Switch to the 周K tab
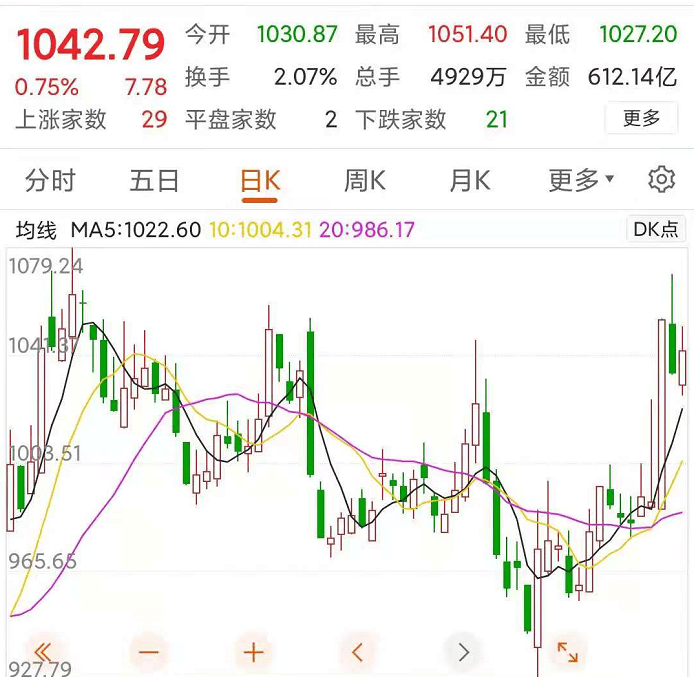The image size is (694, 677). (x=365, y=181)
